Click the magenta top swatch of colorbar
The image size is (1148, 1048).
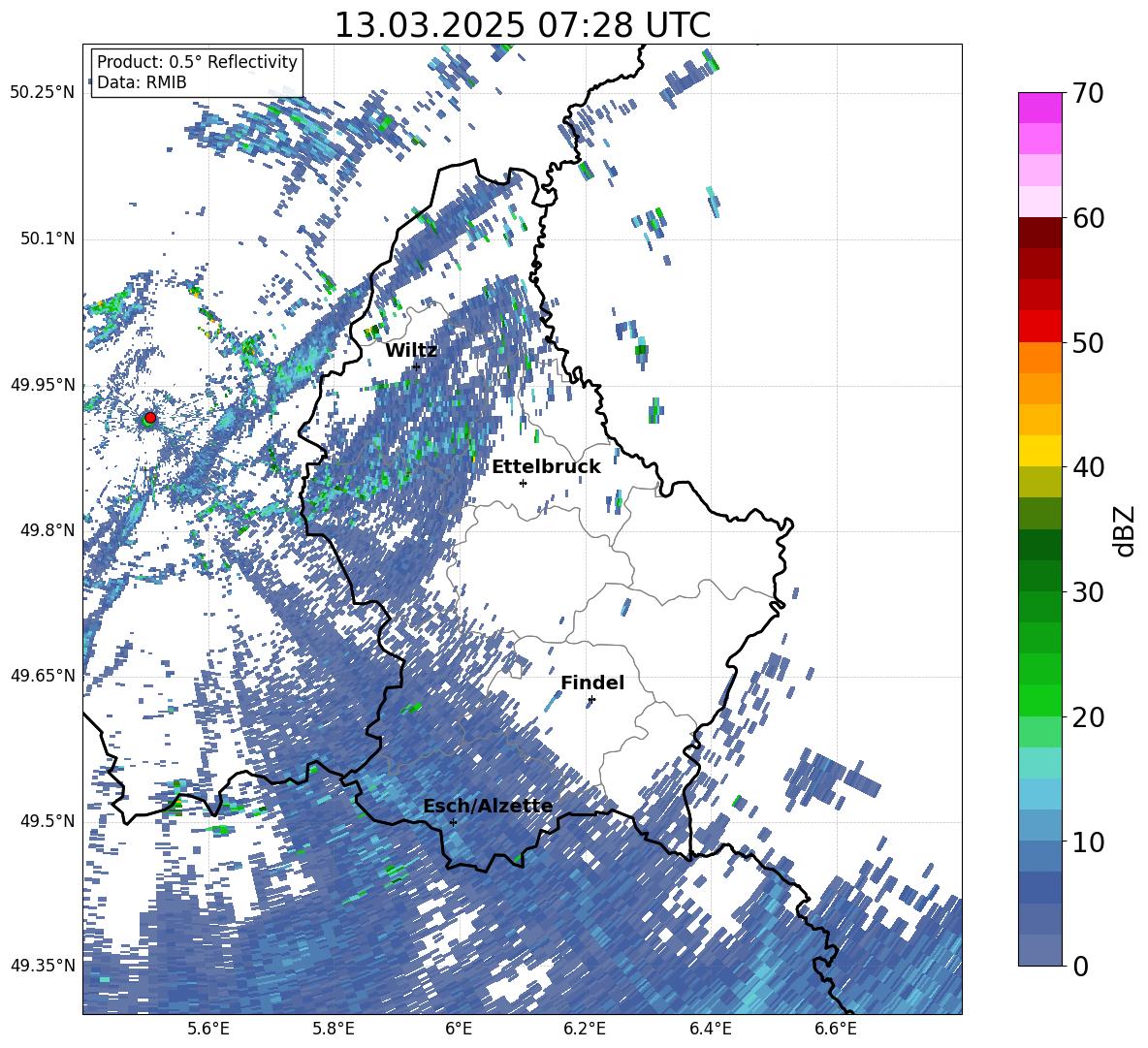pos(1039,108)
